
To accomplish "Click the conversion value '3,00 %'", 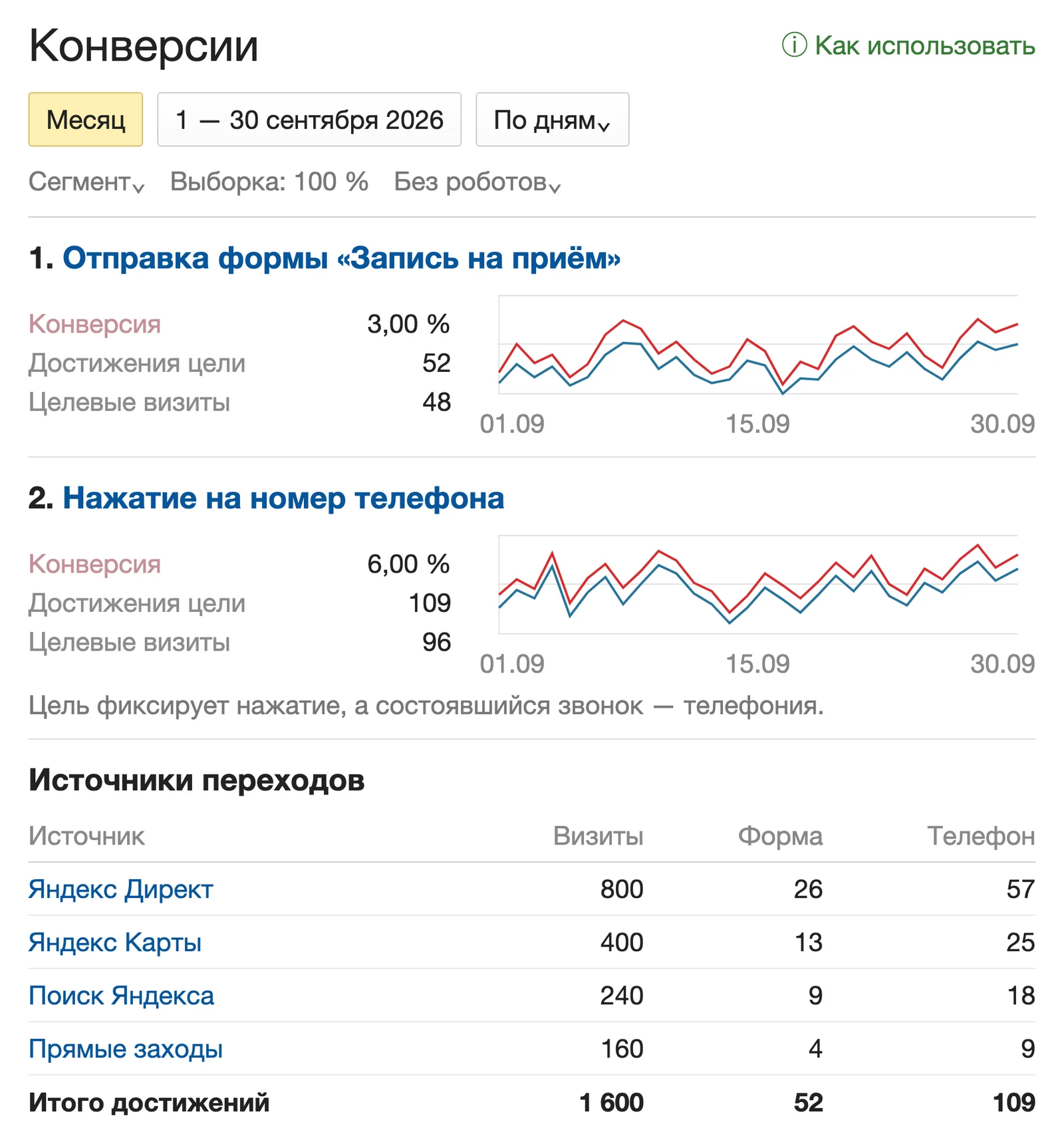I will (408, 324).
